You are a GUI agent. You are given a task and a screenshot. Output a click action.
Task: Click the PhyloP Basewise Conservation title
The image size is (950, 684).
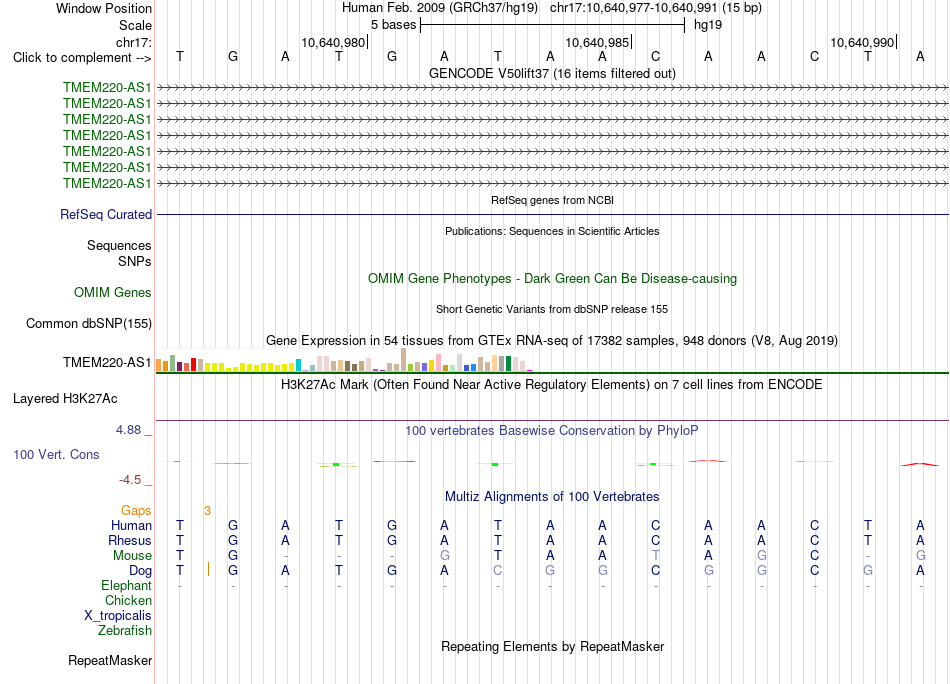552,431
